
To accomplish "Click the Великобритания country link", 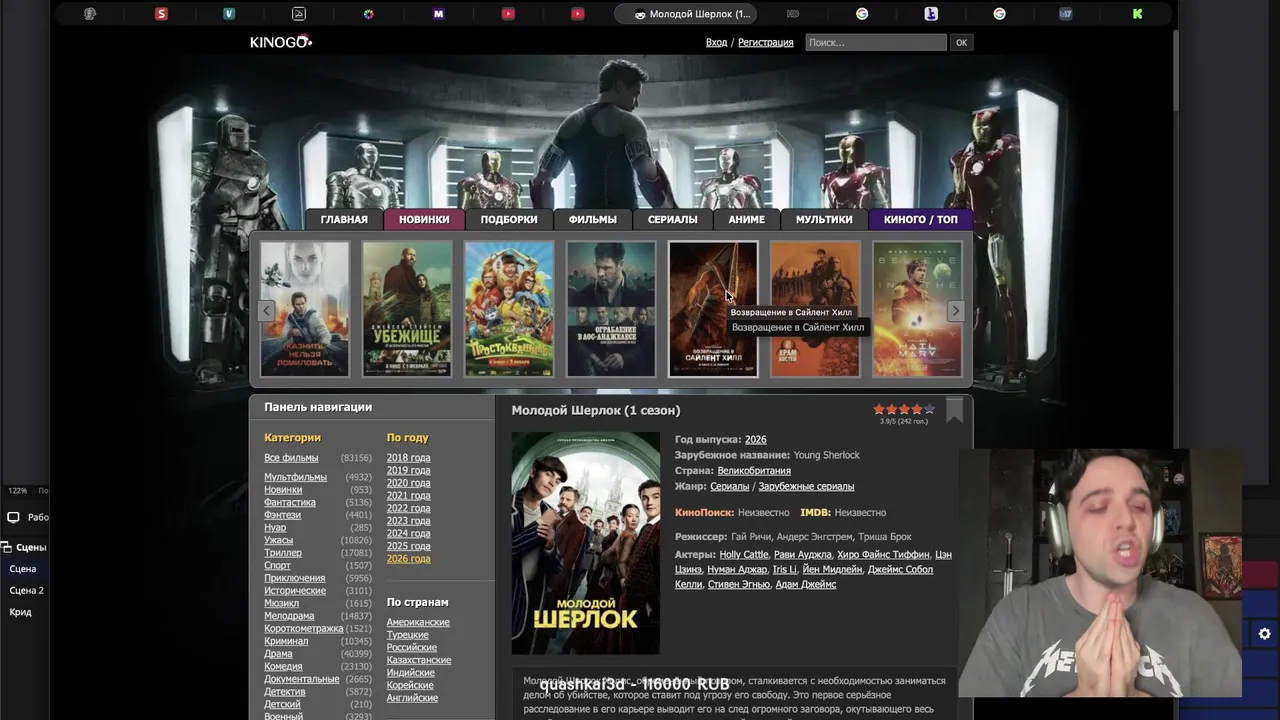I will [x=754, y=471].
